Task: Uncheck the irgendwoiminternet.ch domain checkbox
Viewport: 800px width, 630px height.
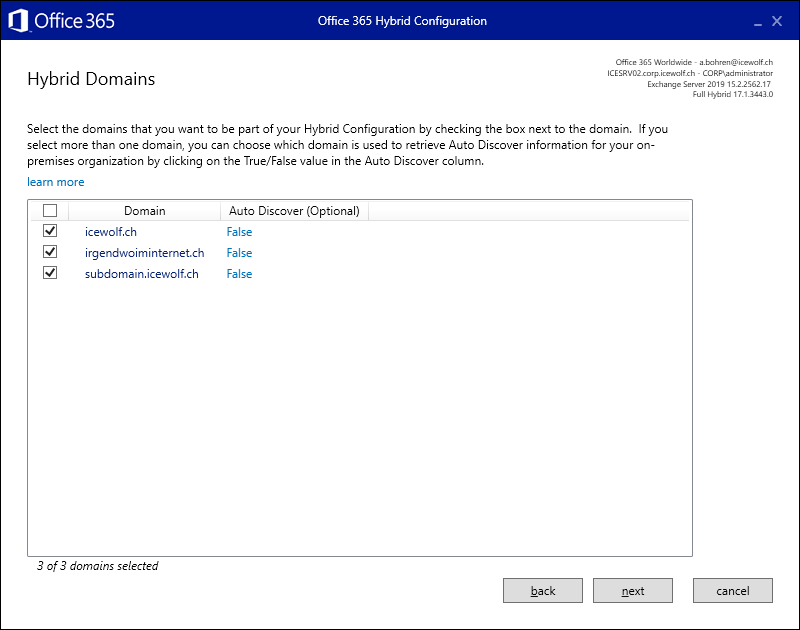Action: click(50, 252)
